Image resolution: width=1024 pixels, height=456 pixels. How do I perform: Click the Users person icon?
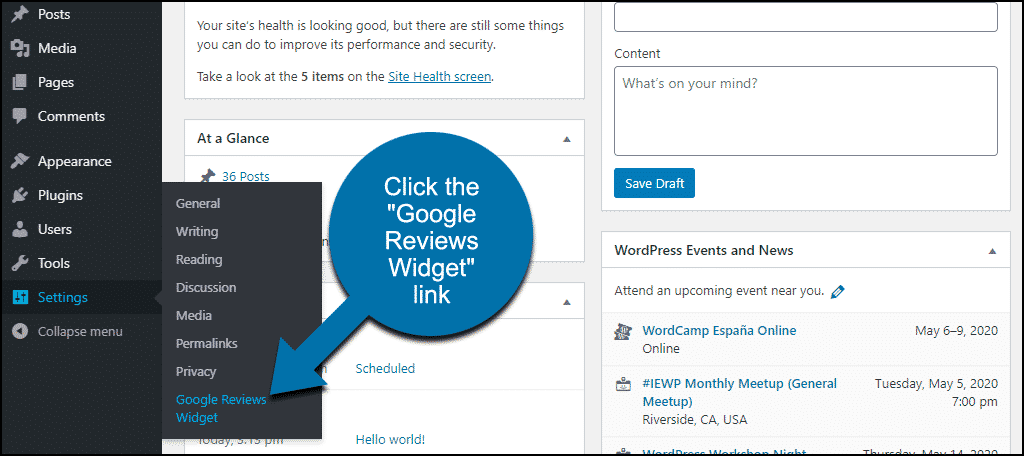[x=20, y=229]
